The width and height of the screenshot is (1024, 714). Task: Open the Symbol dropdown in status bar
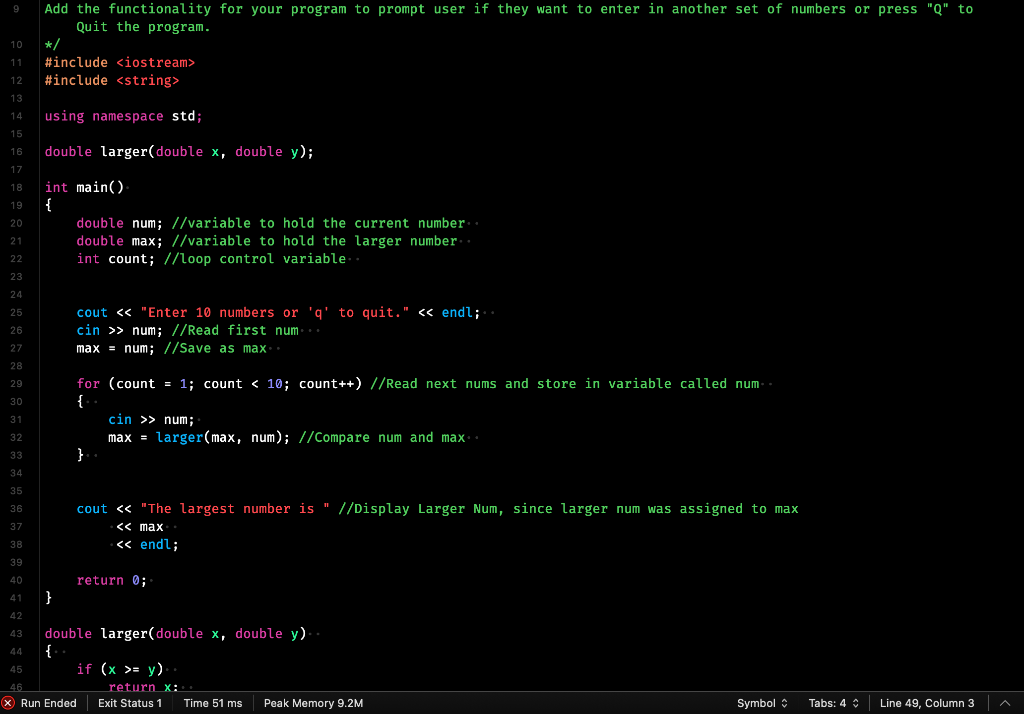761,703
